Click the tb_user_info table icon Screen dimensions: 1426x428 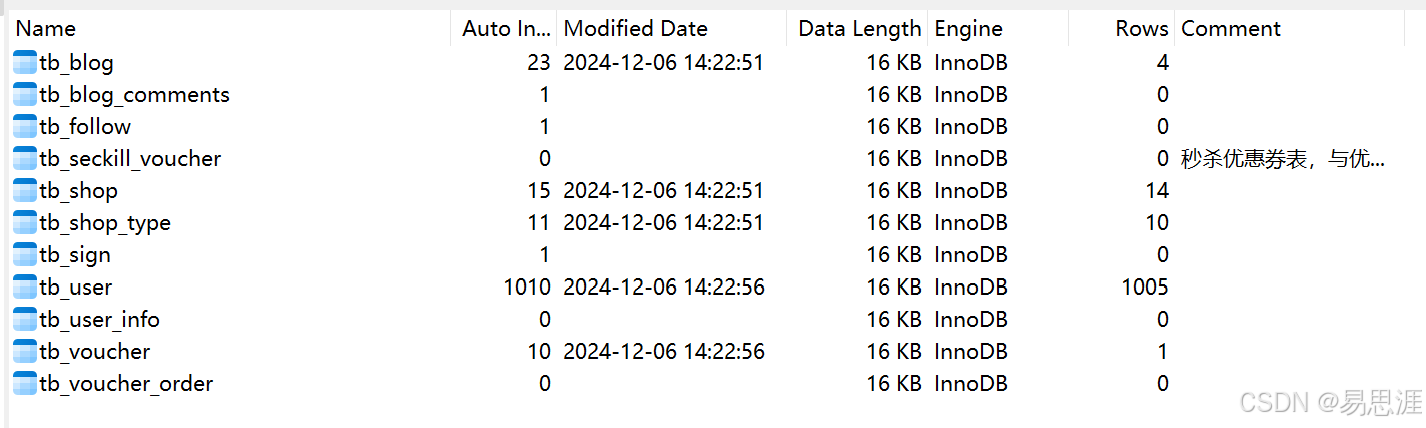click(25, 320)
